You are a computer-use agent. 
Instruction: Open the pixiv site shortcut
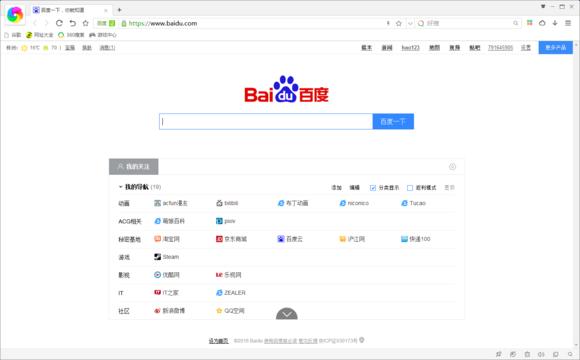226,221
